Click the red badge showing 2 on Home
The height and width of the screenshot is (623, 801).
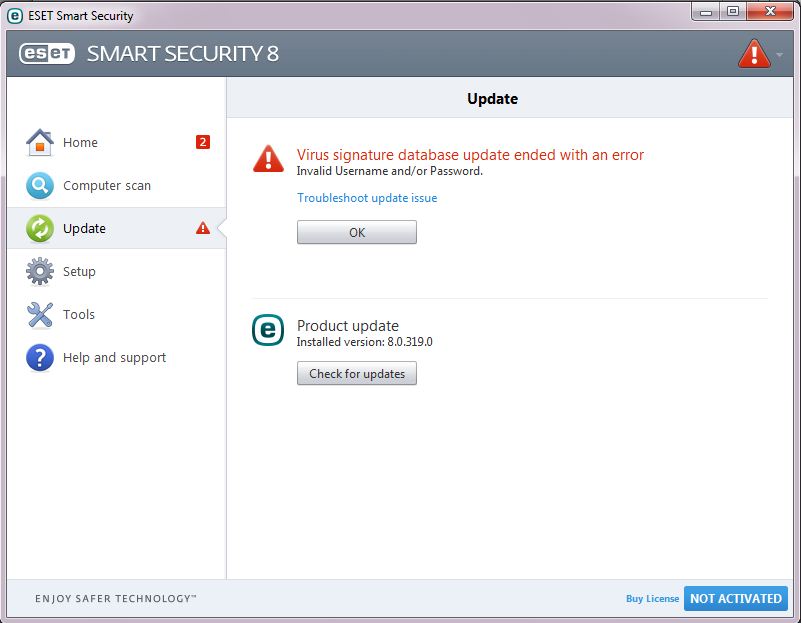click(x=203, y=142)
